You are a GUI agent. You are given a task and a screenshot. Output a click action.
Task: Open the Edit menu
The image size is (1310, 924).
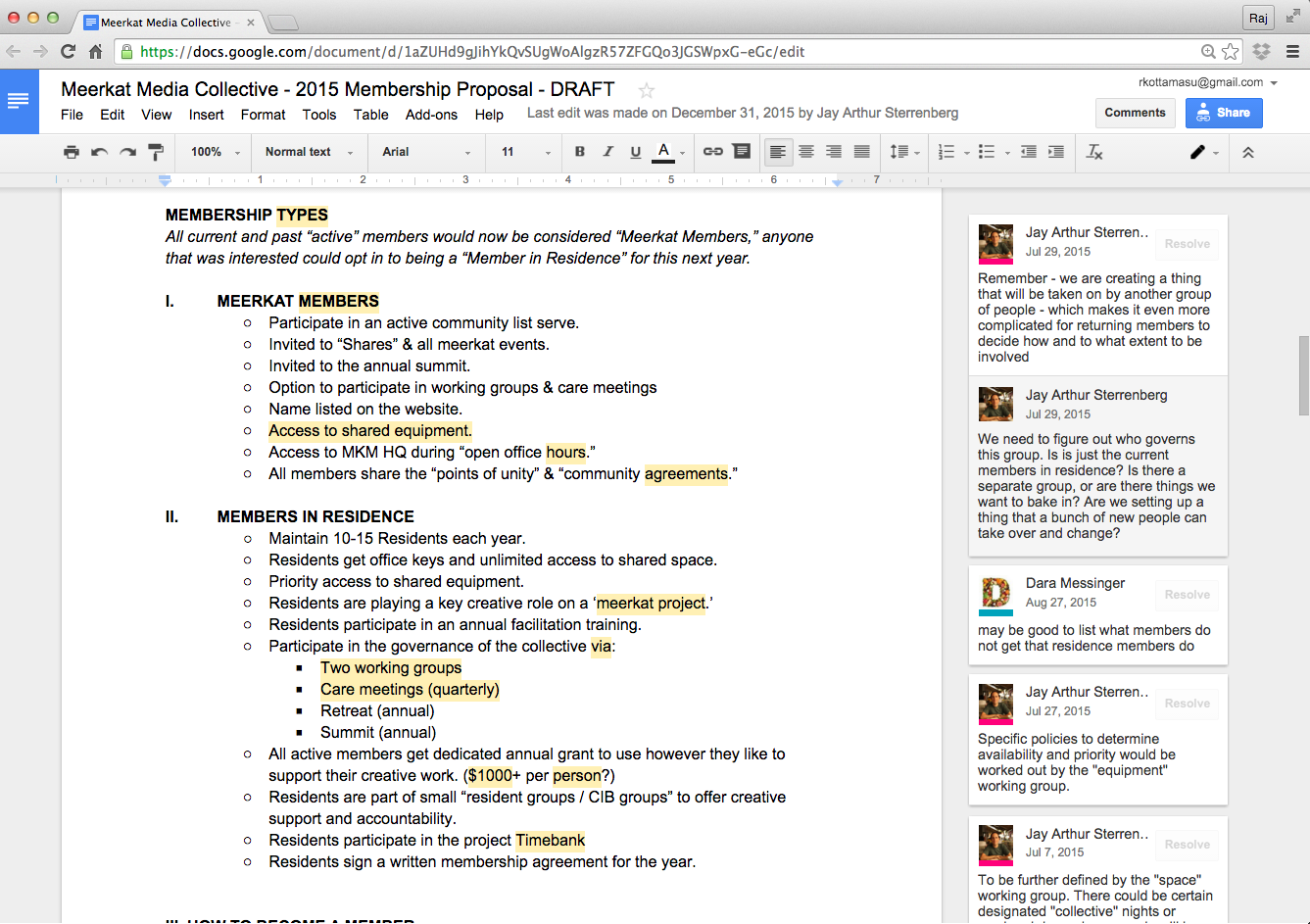click(112, 115)
